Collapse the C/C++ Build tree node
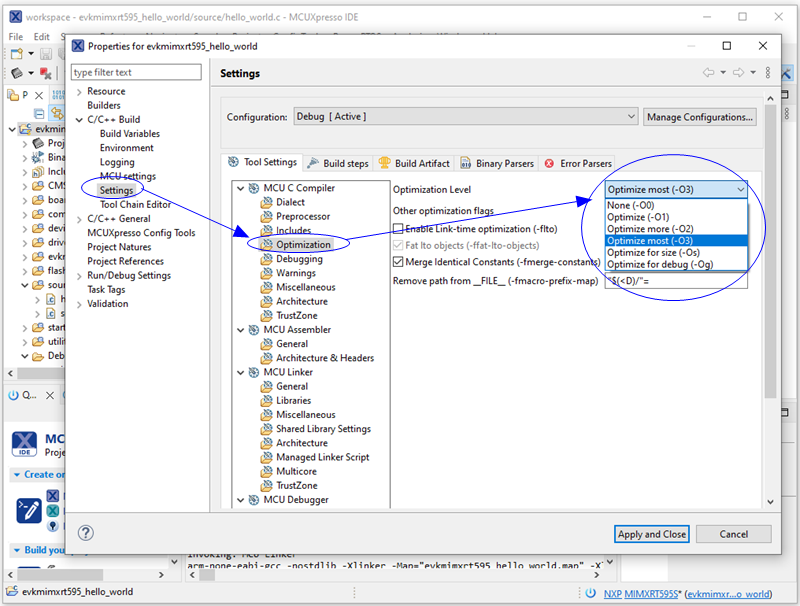The height and width of the screenshot is (606, 800). pos(79,120)
